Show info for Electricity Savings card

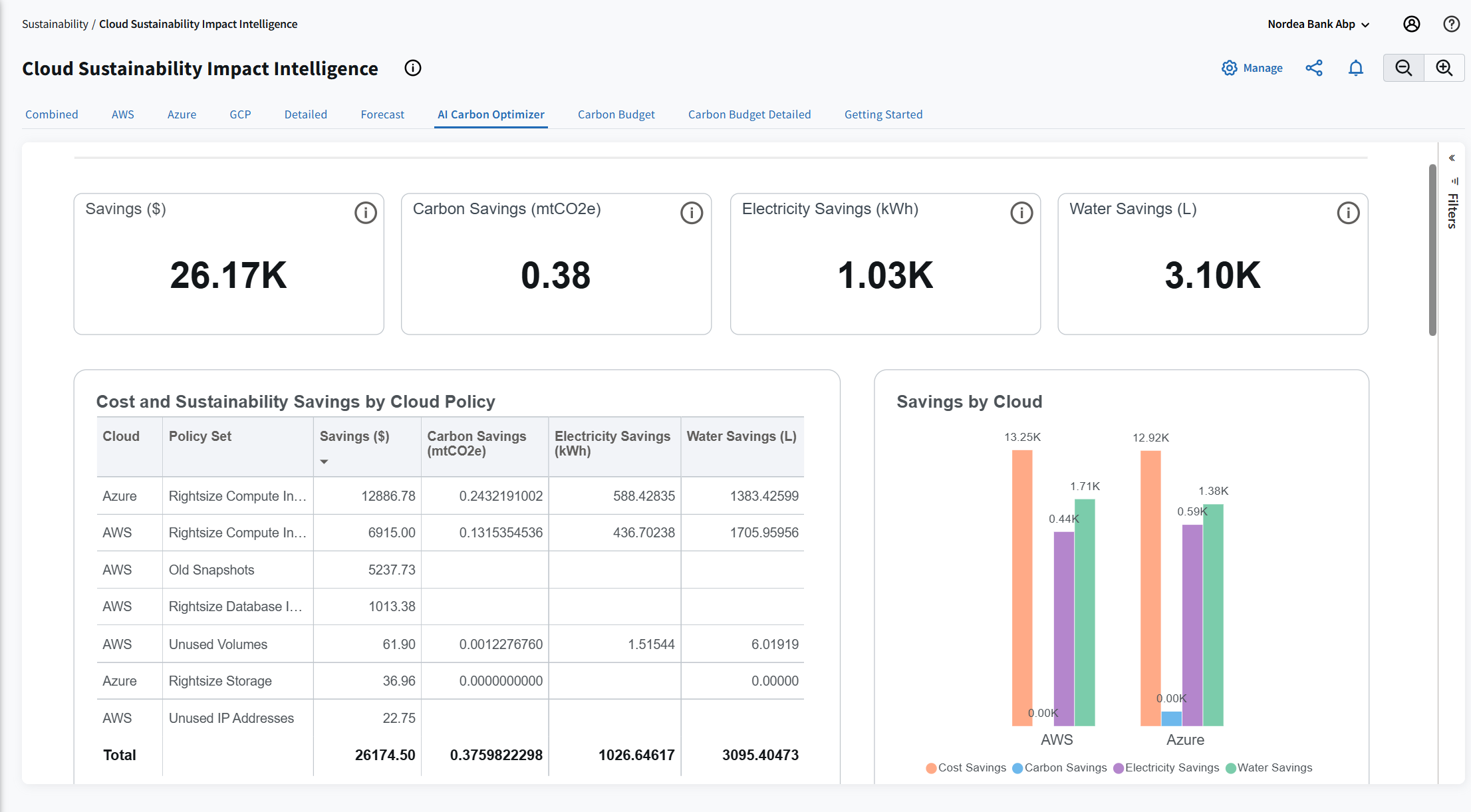(x=1021, y=213)
